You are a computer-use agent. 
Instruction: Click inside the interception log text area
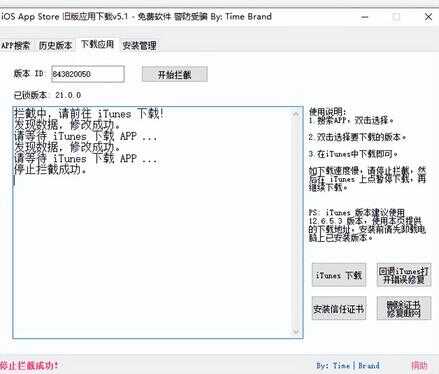click(153, 223)
